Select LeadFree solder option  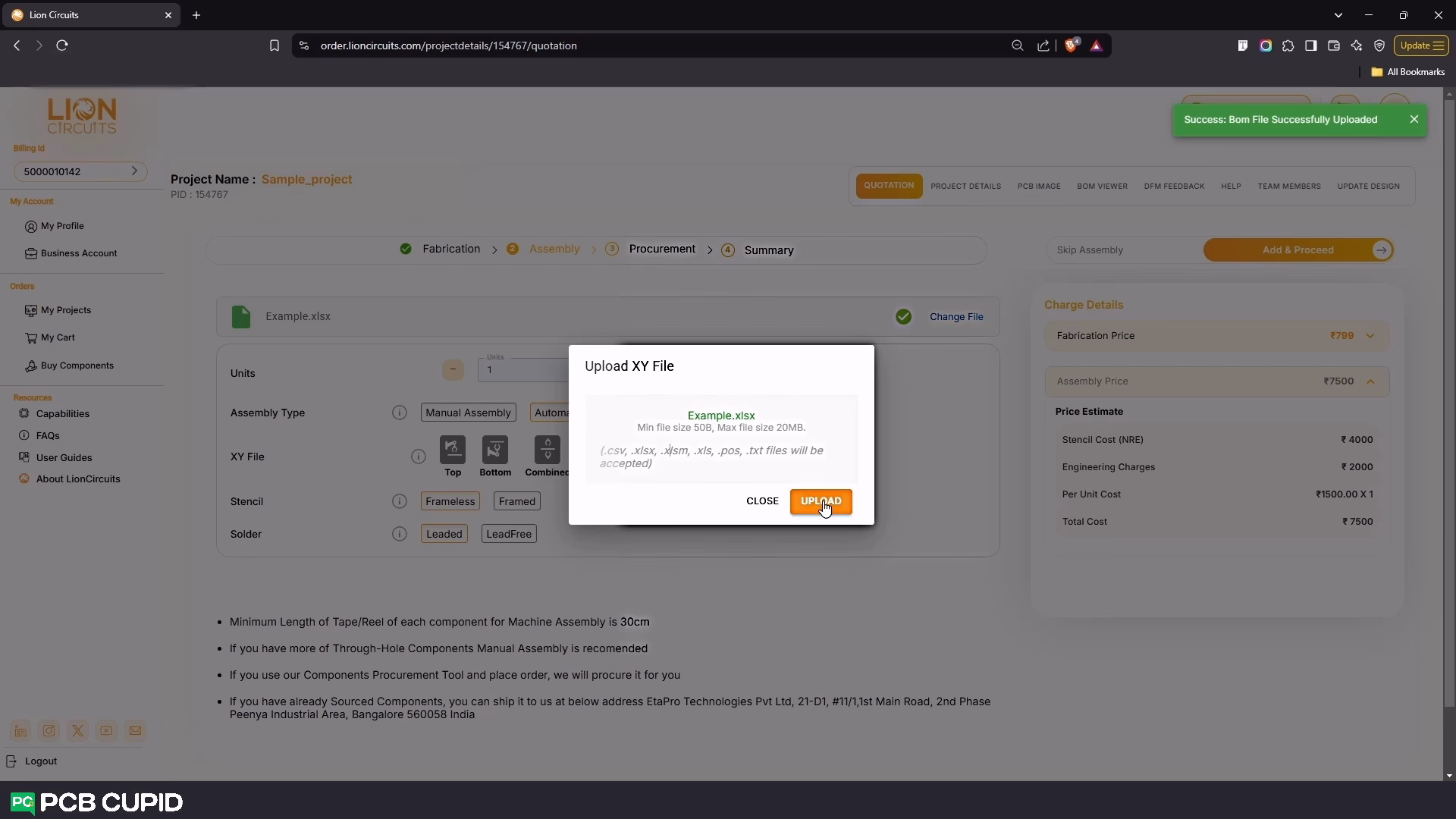509,534
